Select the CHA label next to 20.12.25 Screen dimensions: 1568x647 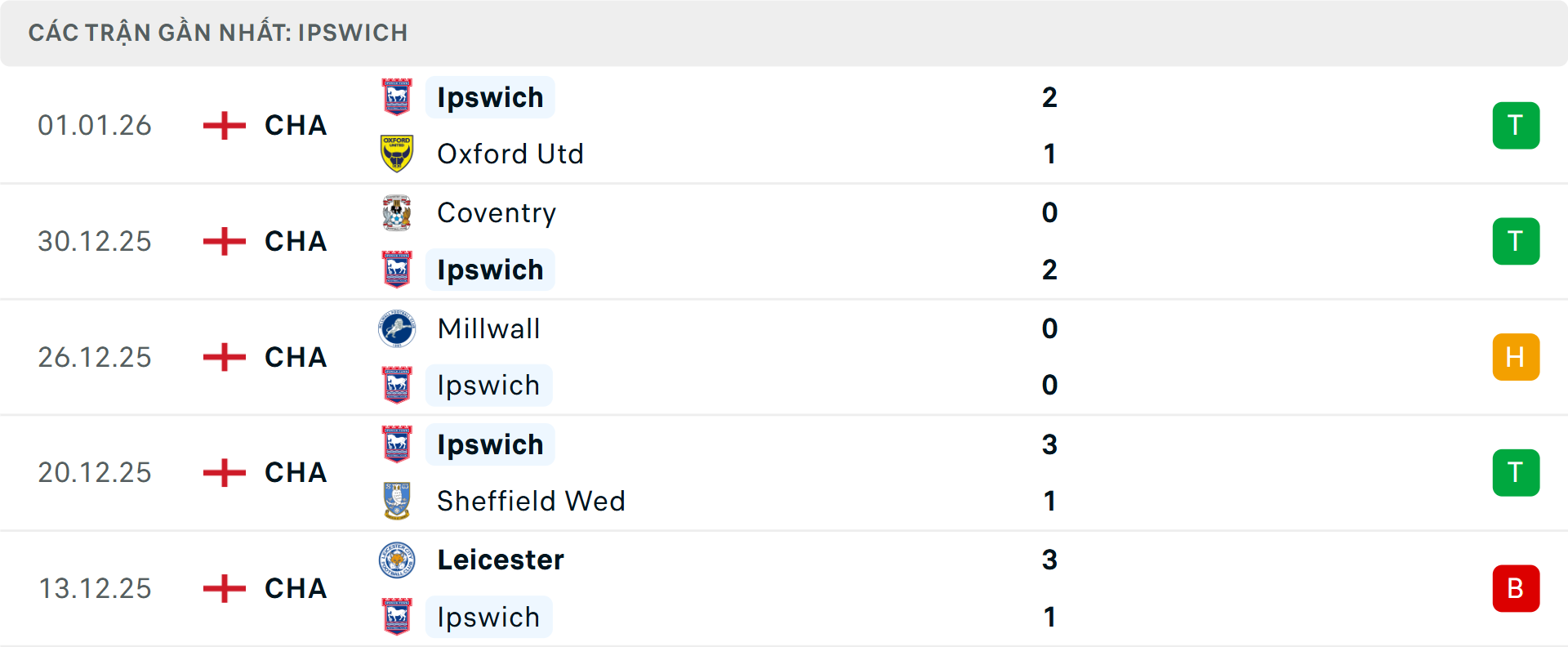pyautogui.click(x=295, y=472)
